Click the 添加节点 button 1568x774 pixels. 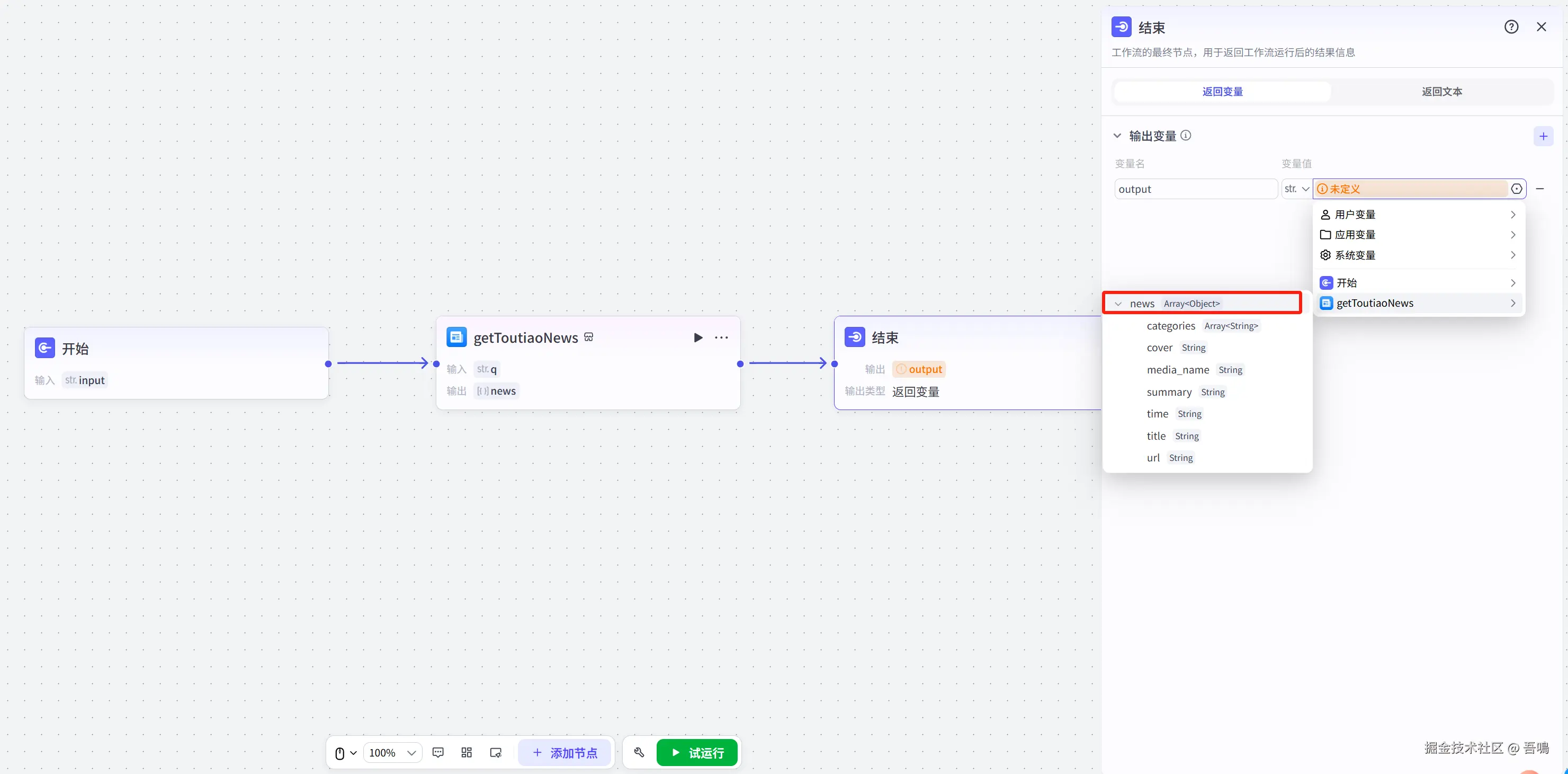click(565, 753)
